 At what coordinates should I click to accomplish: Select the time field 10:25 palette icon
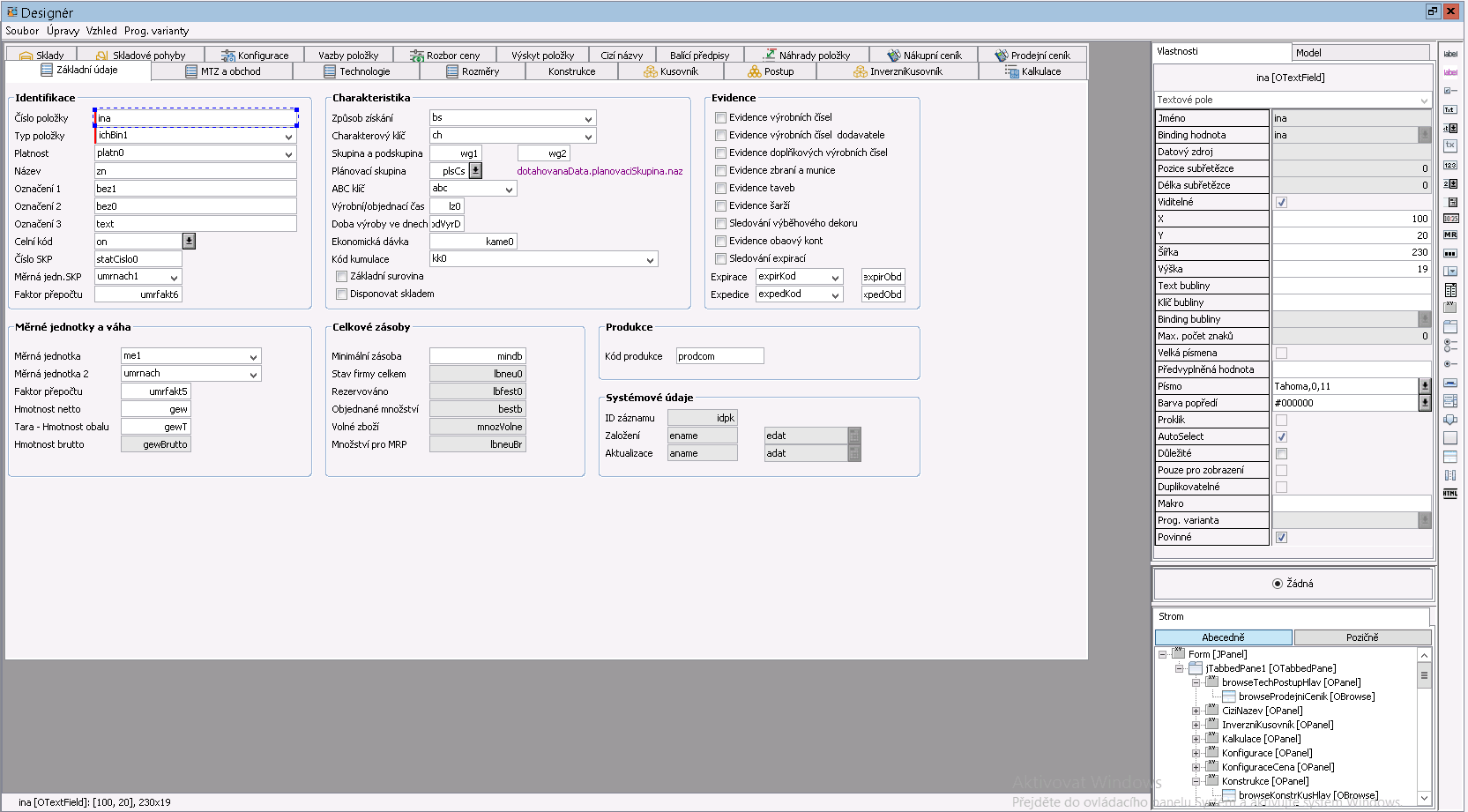click(x=1450, y=219)
